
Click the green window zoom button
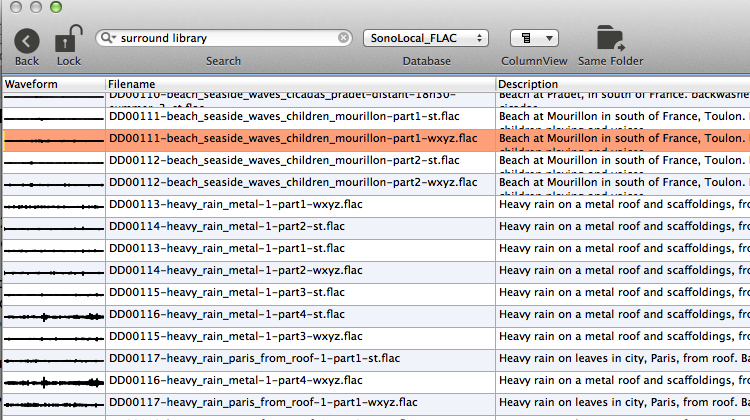tap(56, 7)
